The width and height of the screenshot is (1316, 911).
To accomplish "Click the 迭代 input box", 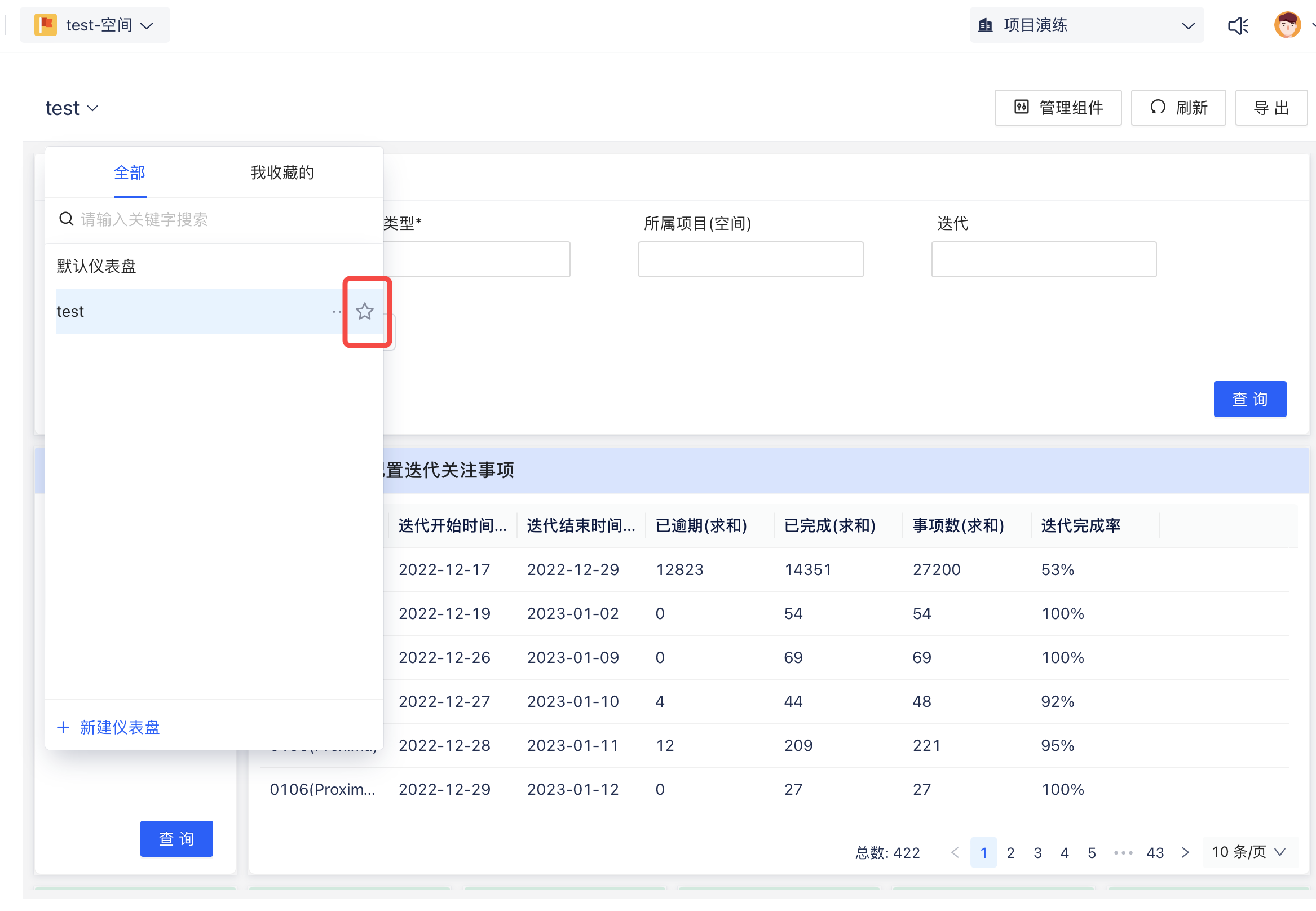I will (1044, 260).
